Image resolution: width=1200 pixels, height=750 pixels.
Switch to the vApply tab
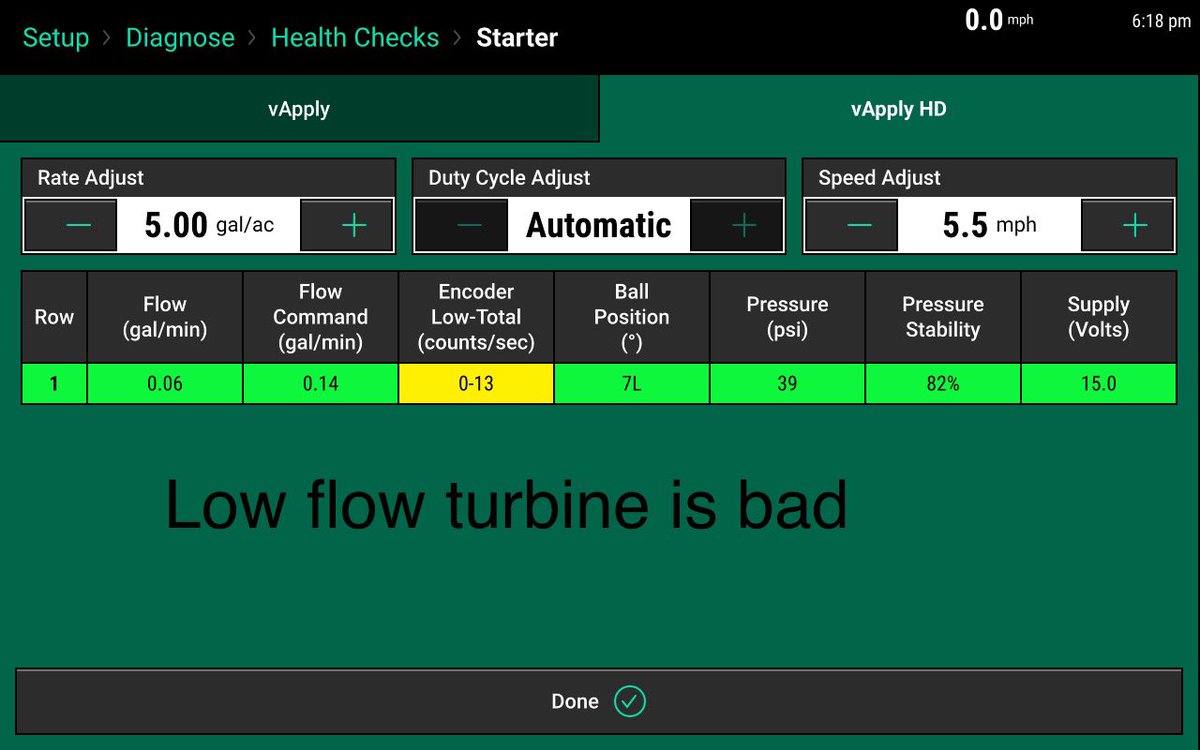click(299, 109)
